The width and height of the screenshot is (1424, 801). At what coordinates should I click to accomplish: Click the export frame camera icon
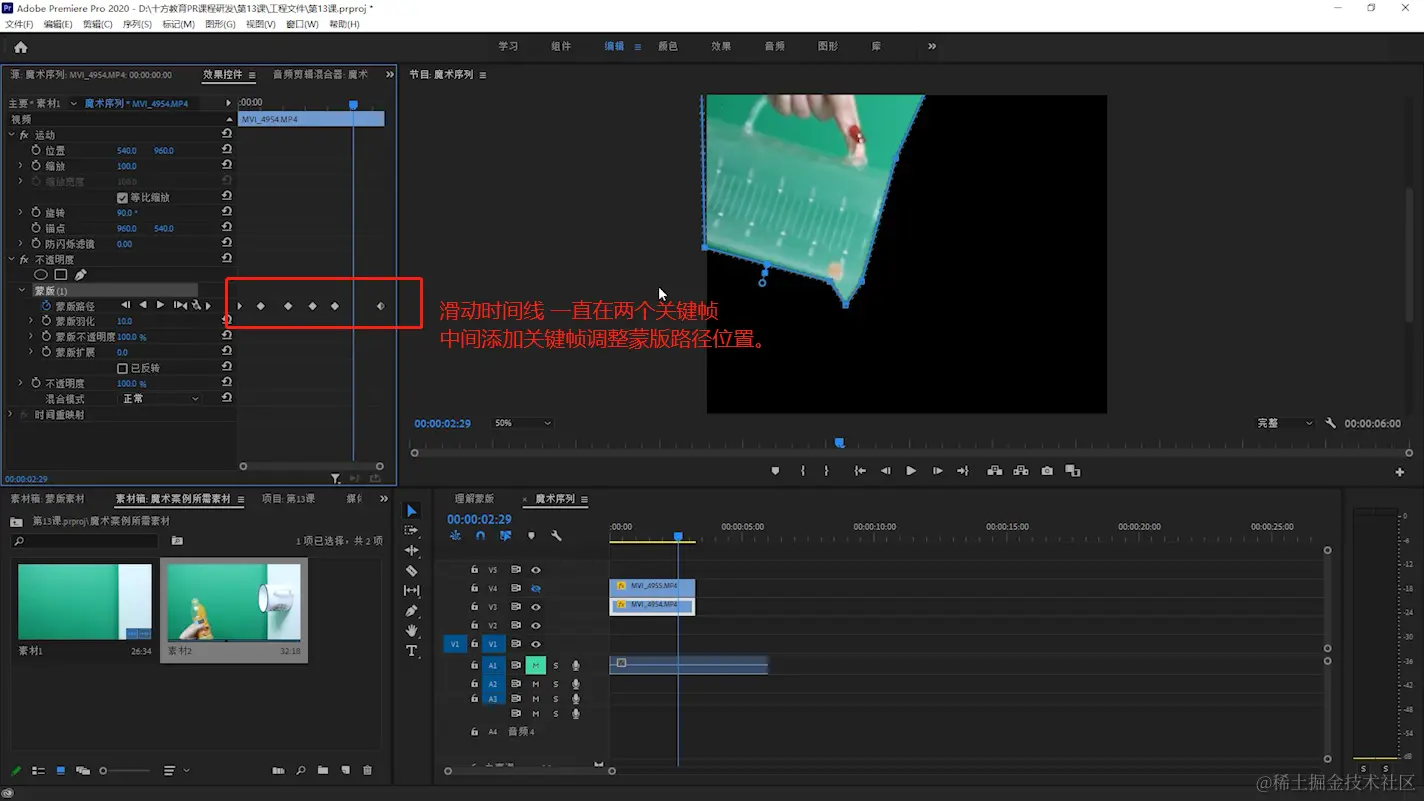pos(1047,471)
